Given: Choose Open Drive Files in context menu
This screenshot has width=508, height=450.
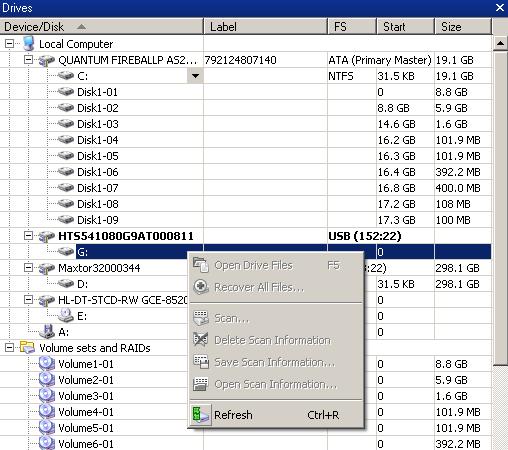Looking at the screenshot, I should 276,265.
